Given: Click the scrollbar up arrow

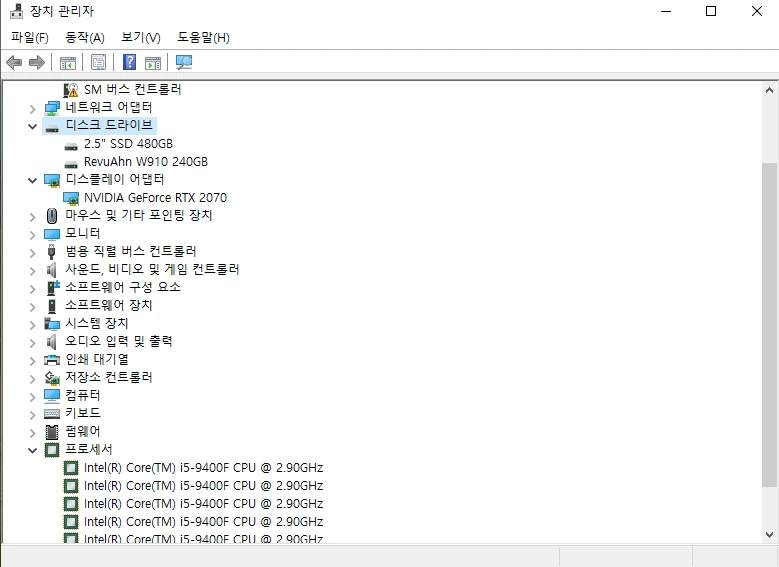Looking at the screenshot, I should coord(769,90).
